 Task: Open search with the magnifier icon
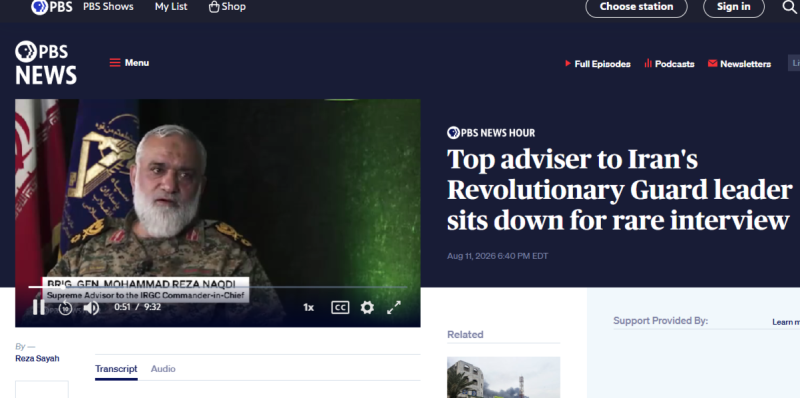(x=789, y=7)
